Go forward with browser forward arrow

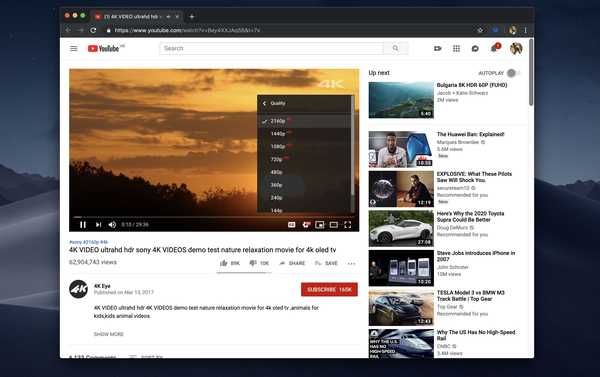[x=80, y=30]
